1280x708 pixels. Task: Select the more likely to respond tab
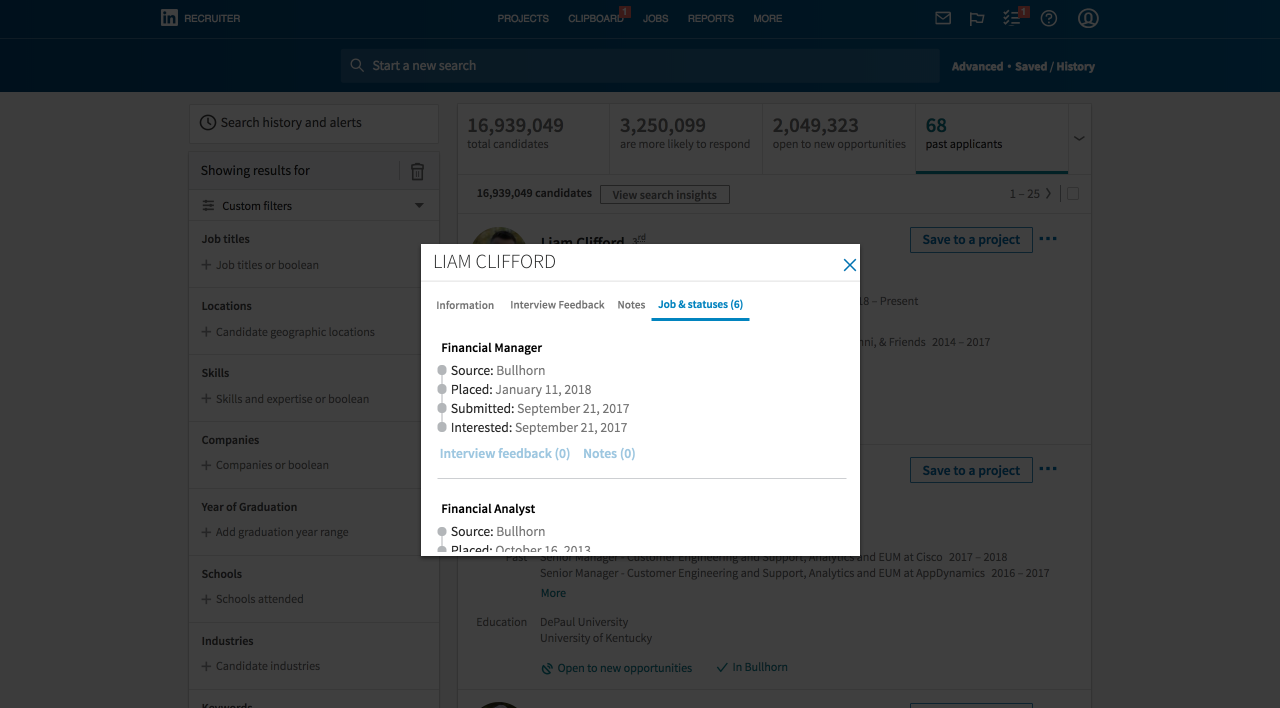pos(686,138)
